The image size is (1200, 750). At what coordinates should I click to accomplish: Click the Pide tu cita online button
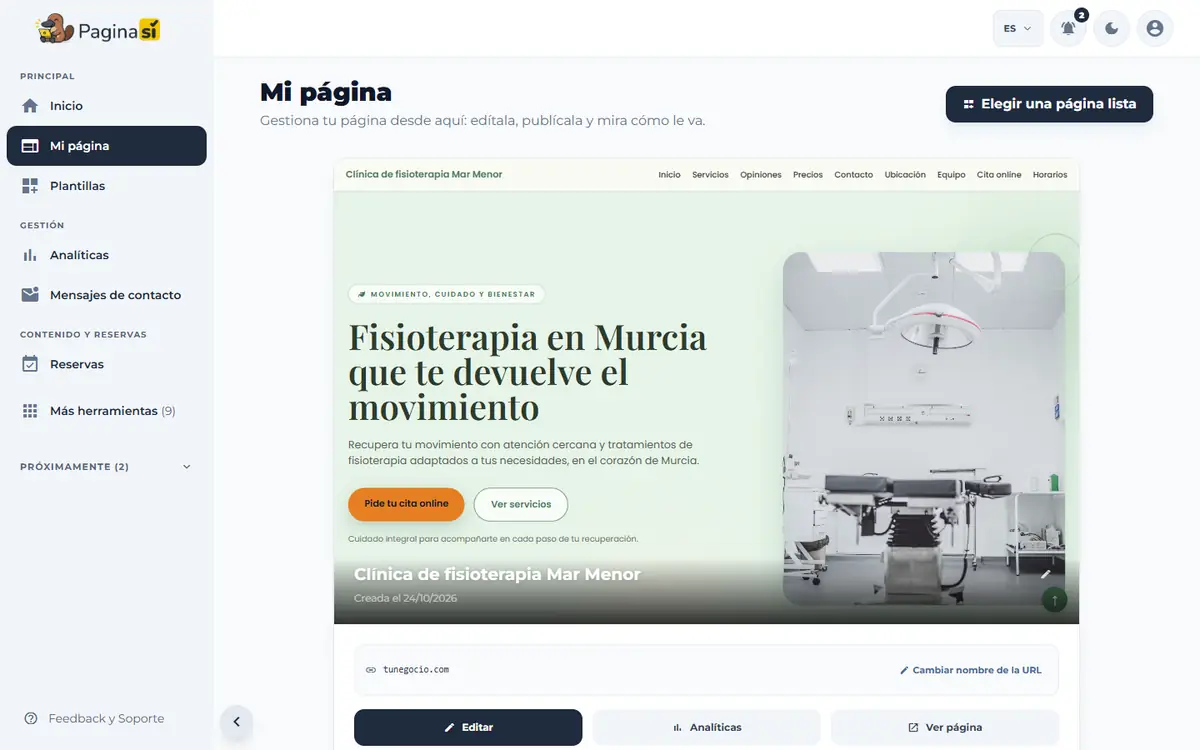406,504
